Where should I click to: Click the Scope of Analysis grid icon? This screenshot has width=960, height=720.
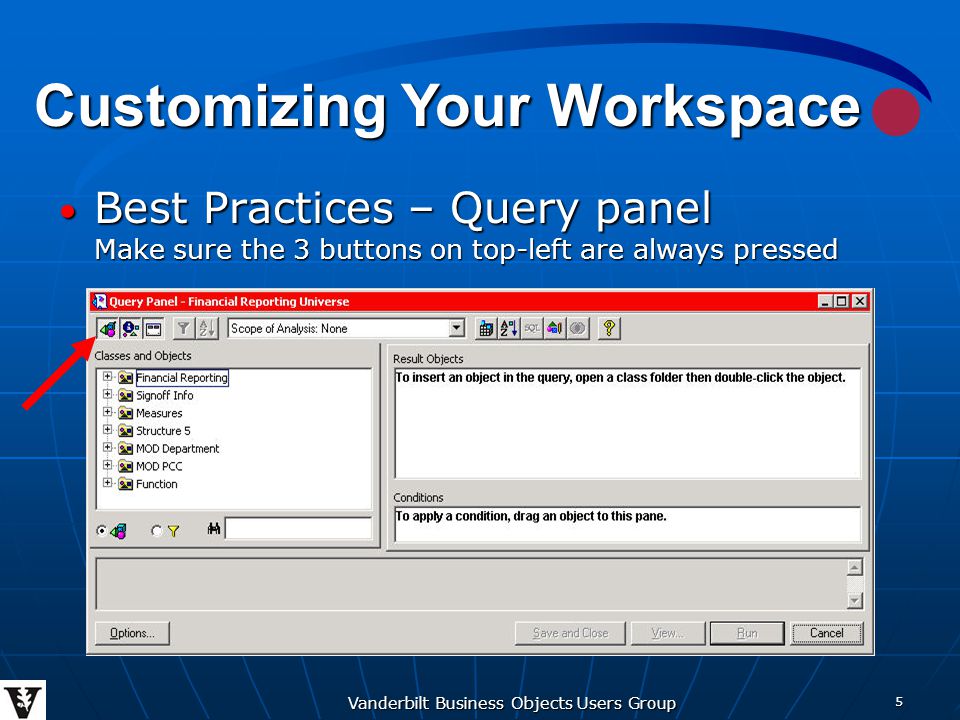[486, 329]
